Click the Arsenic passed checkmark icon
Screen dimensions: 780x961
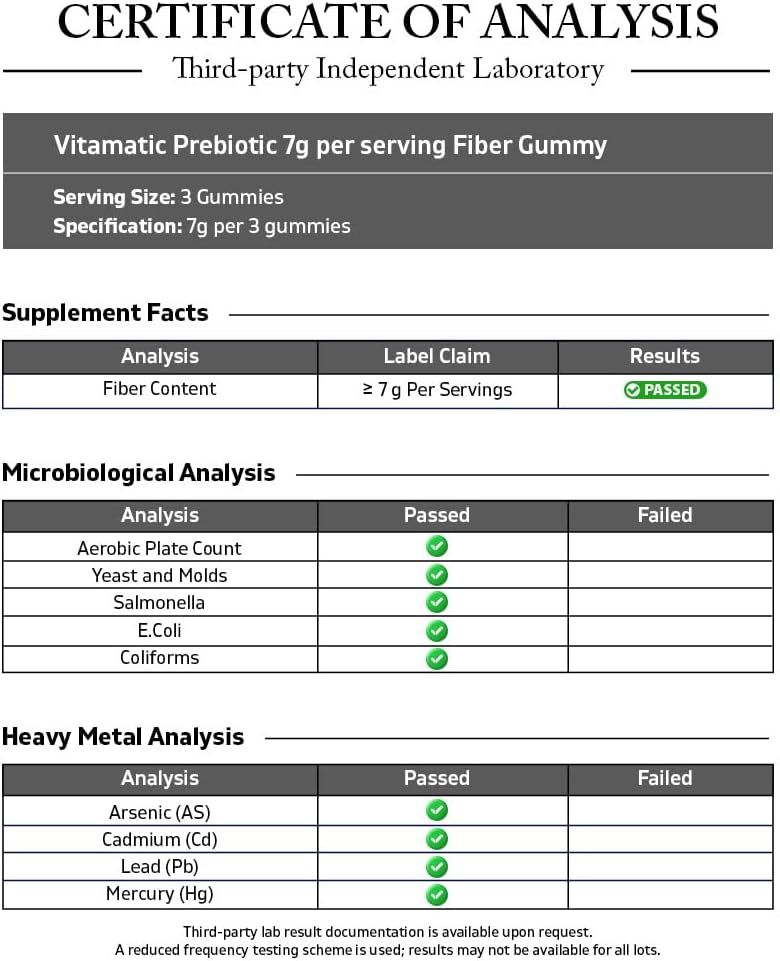click(x=437, y=810)
